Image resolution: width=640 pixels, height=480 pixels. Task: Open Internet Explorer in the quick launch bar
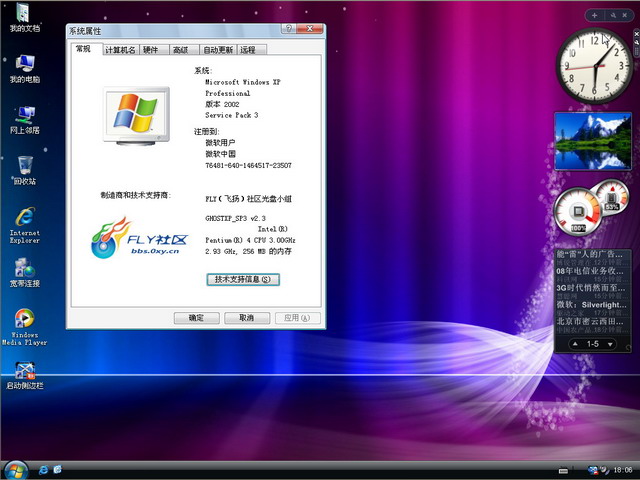pos(43,470)
